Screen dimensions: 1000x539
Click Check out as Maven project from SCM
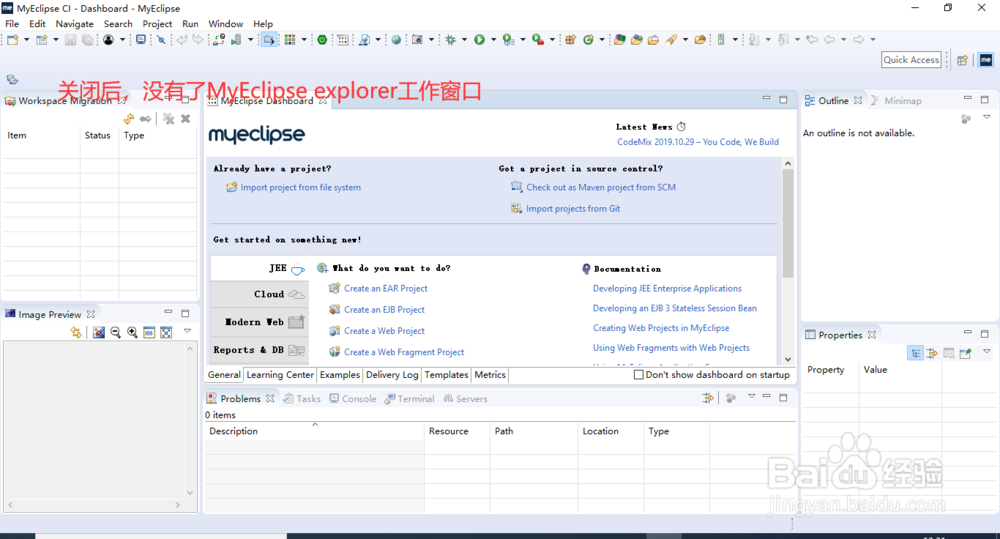pyautogui.click(x=601, y=188)
